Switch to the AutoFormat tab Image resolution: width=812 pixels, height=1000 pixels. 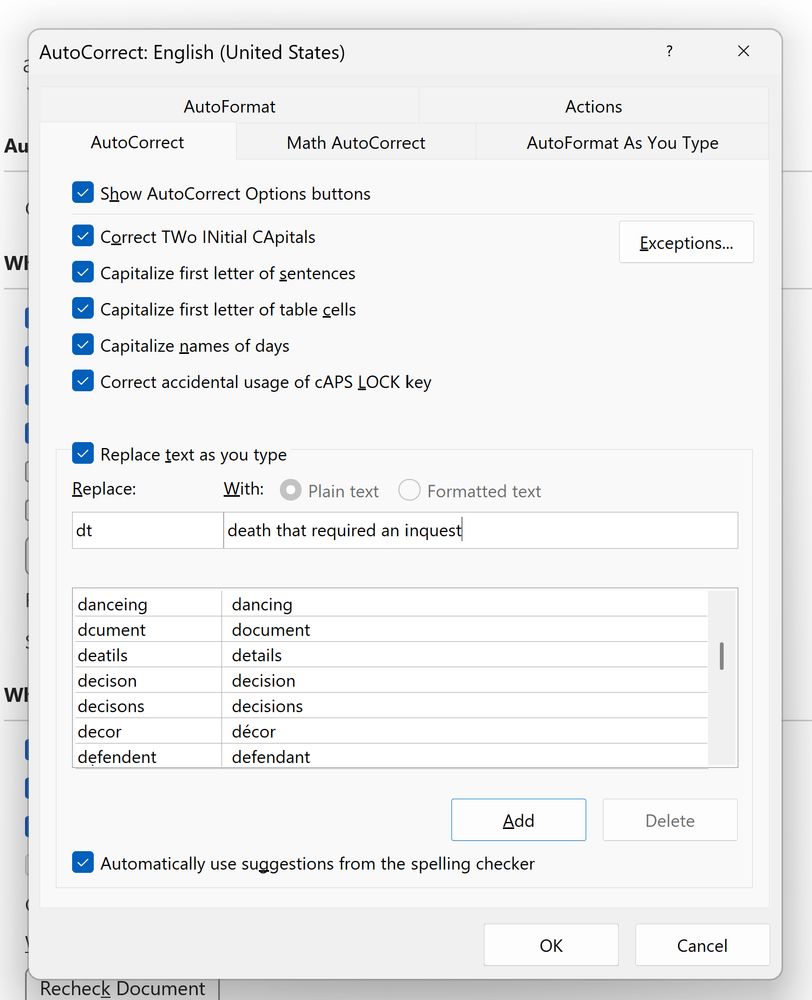pyautogui.click(x=229, y=107)
